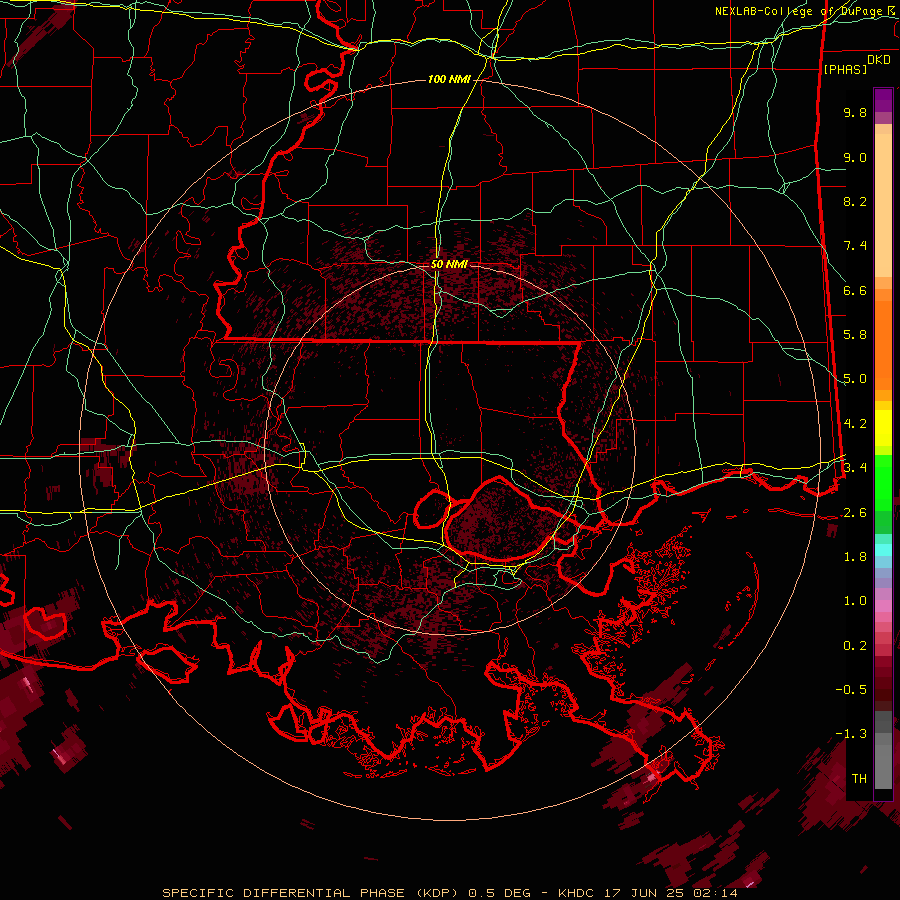
Task: Click the -0.5 legend value
Action: click(x=851, y=690)
